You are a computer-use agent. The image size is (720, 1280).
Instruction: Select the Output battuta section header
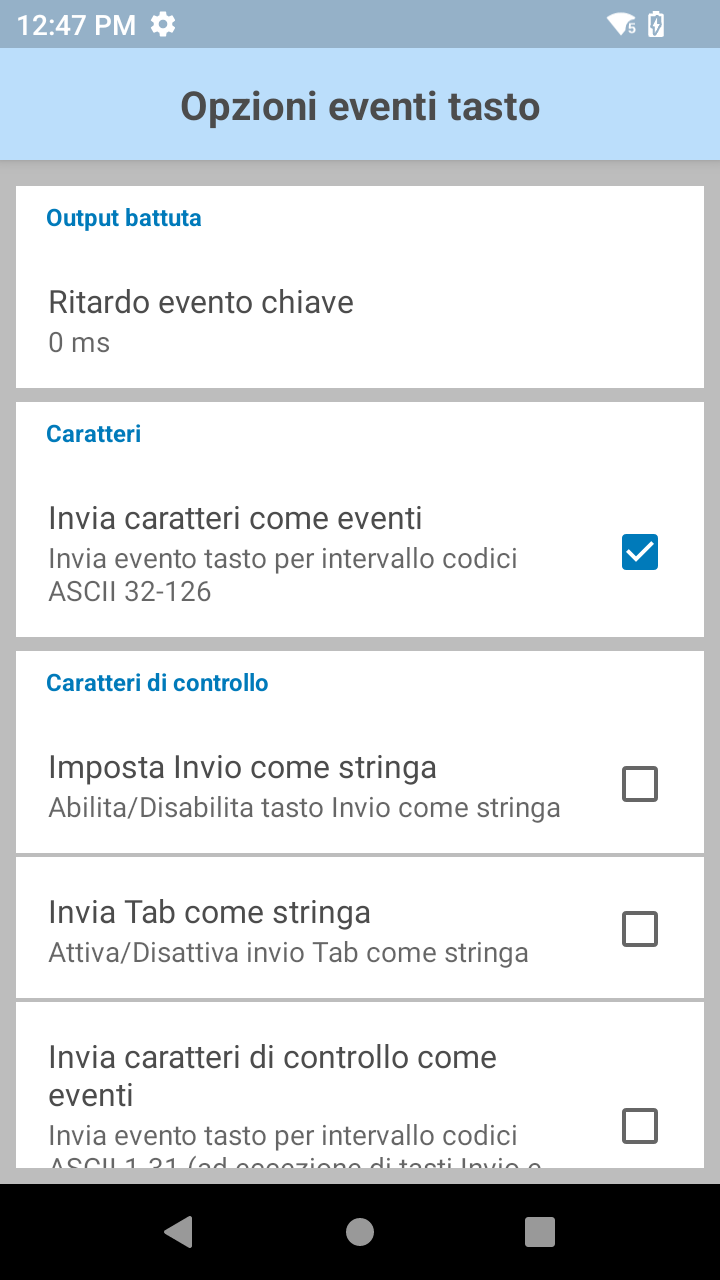[x=124, y=218]
